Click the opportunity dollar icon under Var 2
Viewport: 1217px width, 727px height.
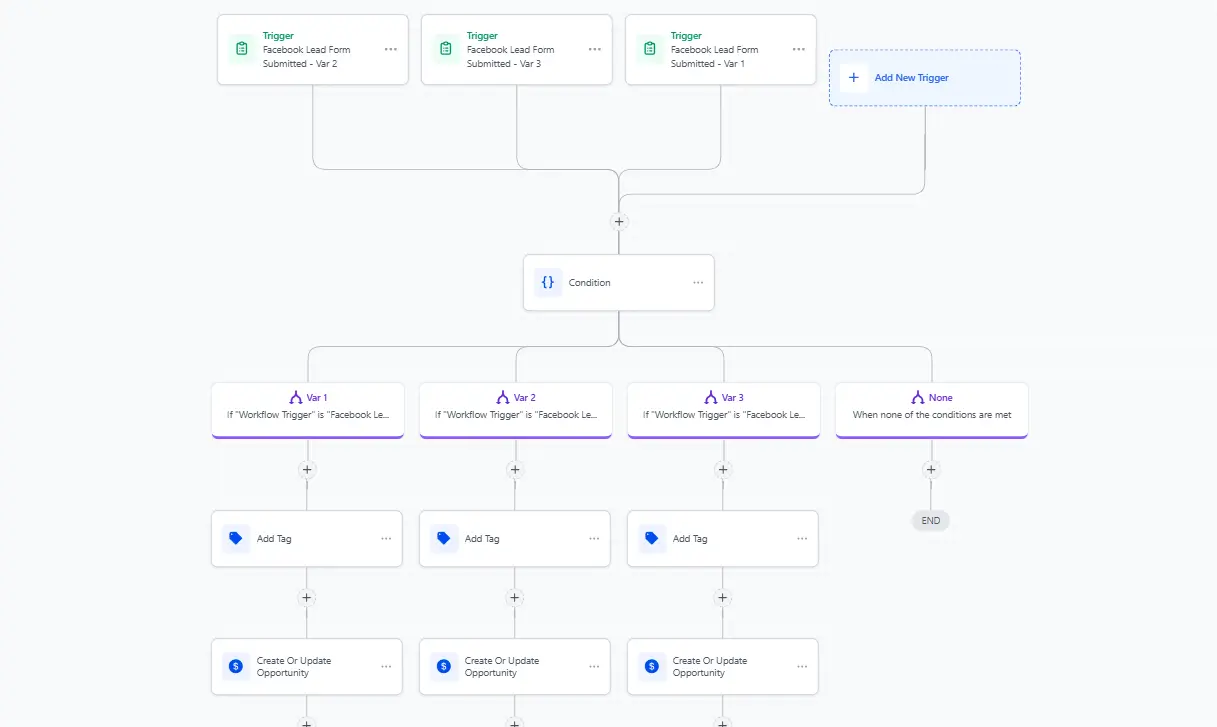pos(444,666)
